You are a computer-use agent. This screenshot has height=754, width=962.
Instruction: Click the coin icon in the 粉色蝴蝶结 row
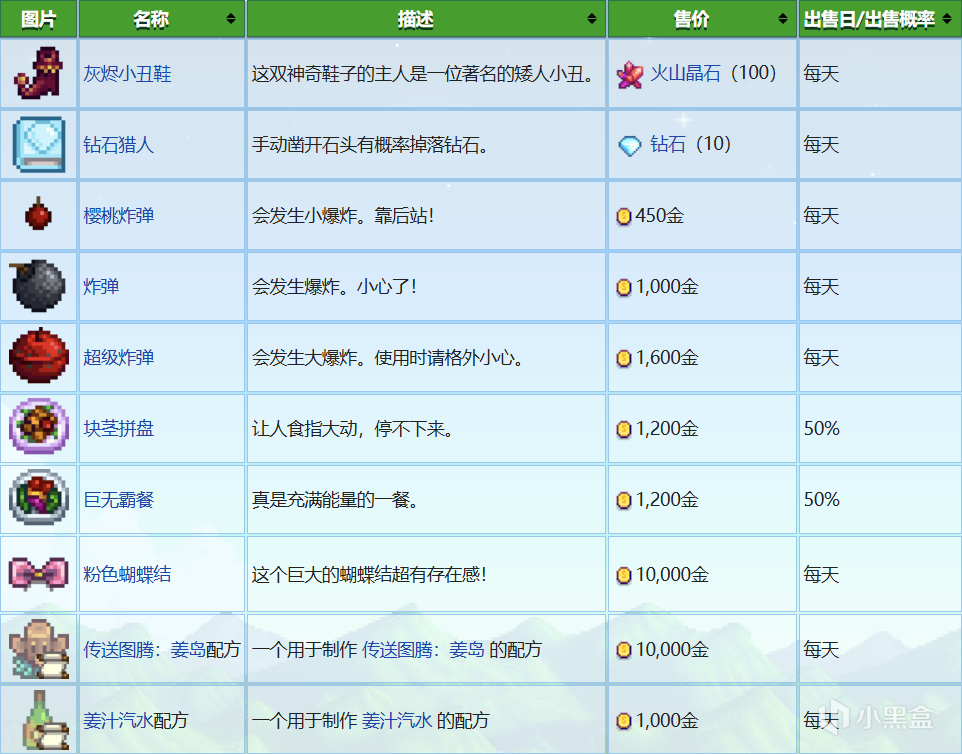coord(623,575)
